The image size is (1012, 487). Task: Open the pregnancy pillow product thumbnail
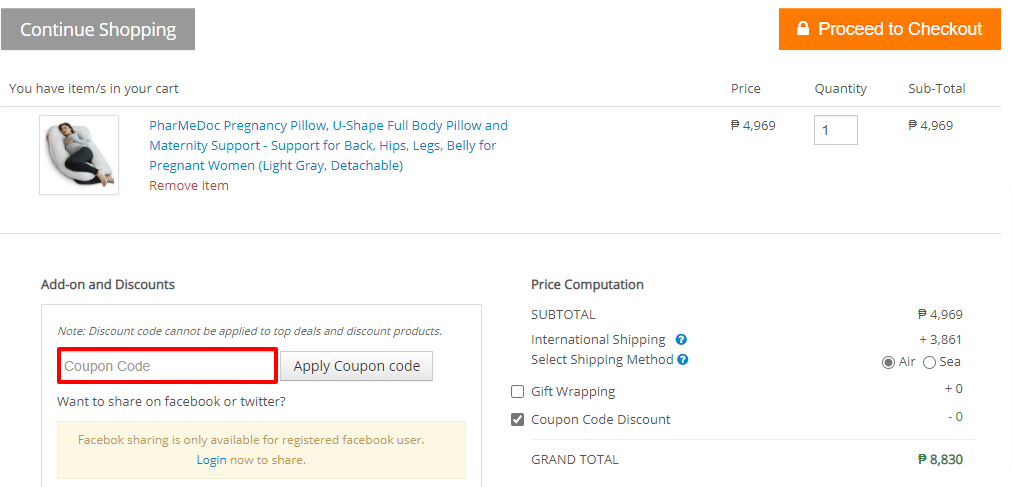tap(79, 155)
